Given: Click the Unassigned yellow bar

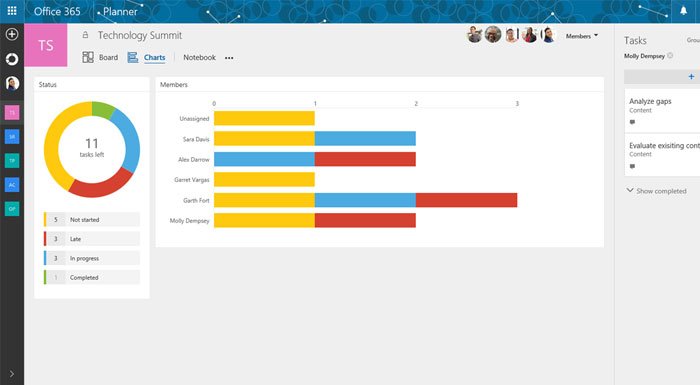Looking at the screenshot, I should click(264, 118).
